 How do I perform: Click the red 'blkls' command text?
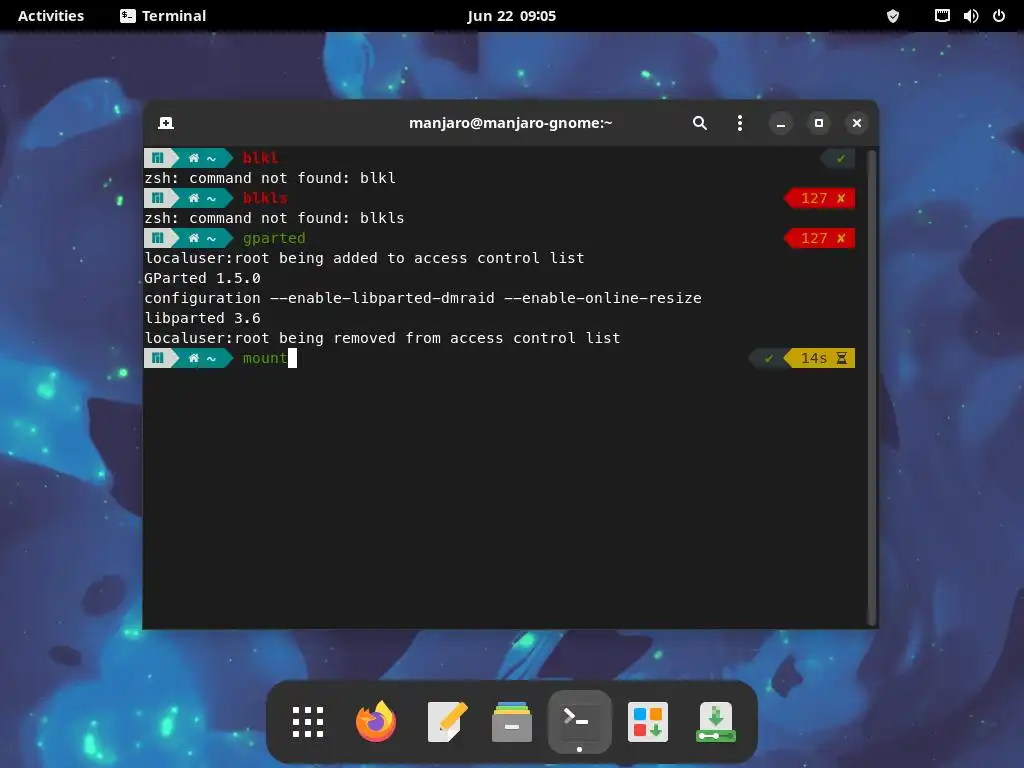click(264, 198)
